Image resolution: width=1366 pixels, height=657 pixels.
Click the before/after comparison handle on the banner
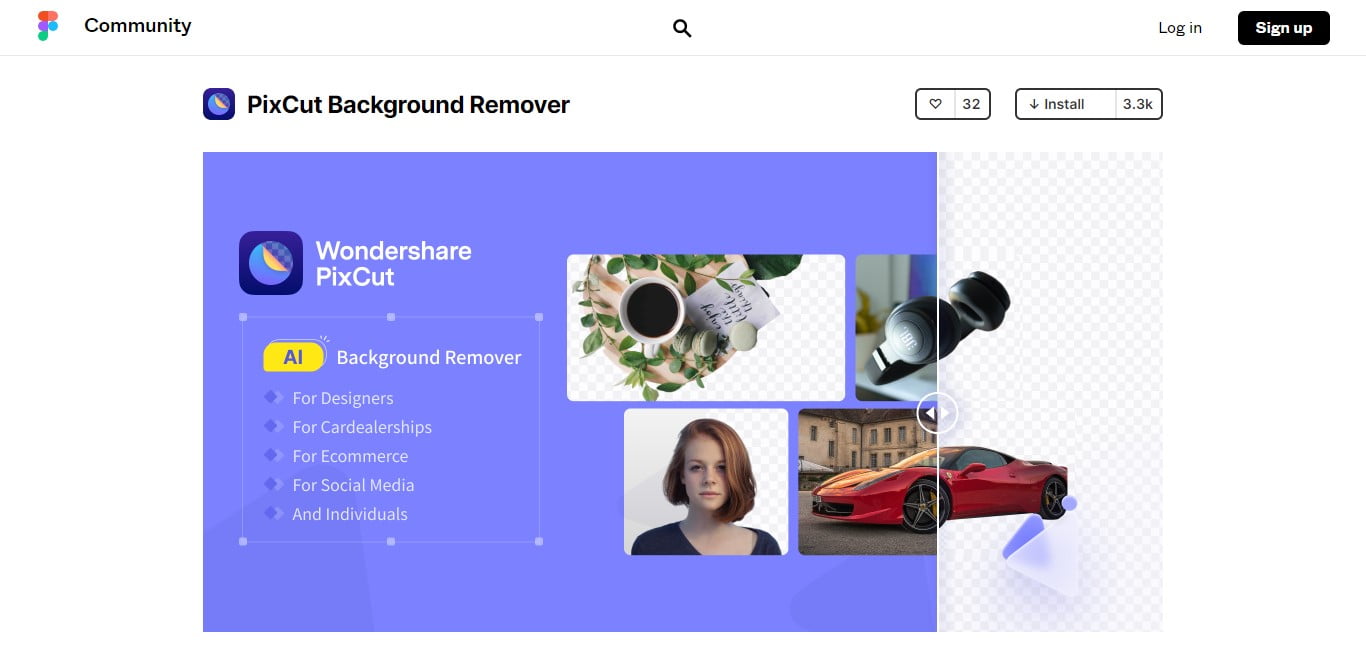(x=937, y=412)
